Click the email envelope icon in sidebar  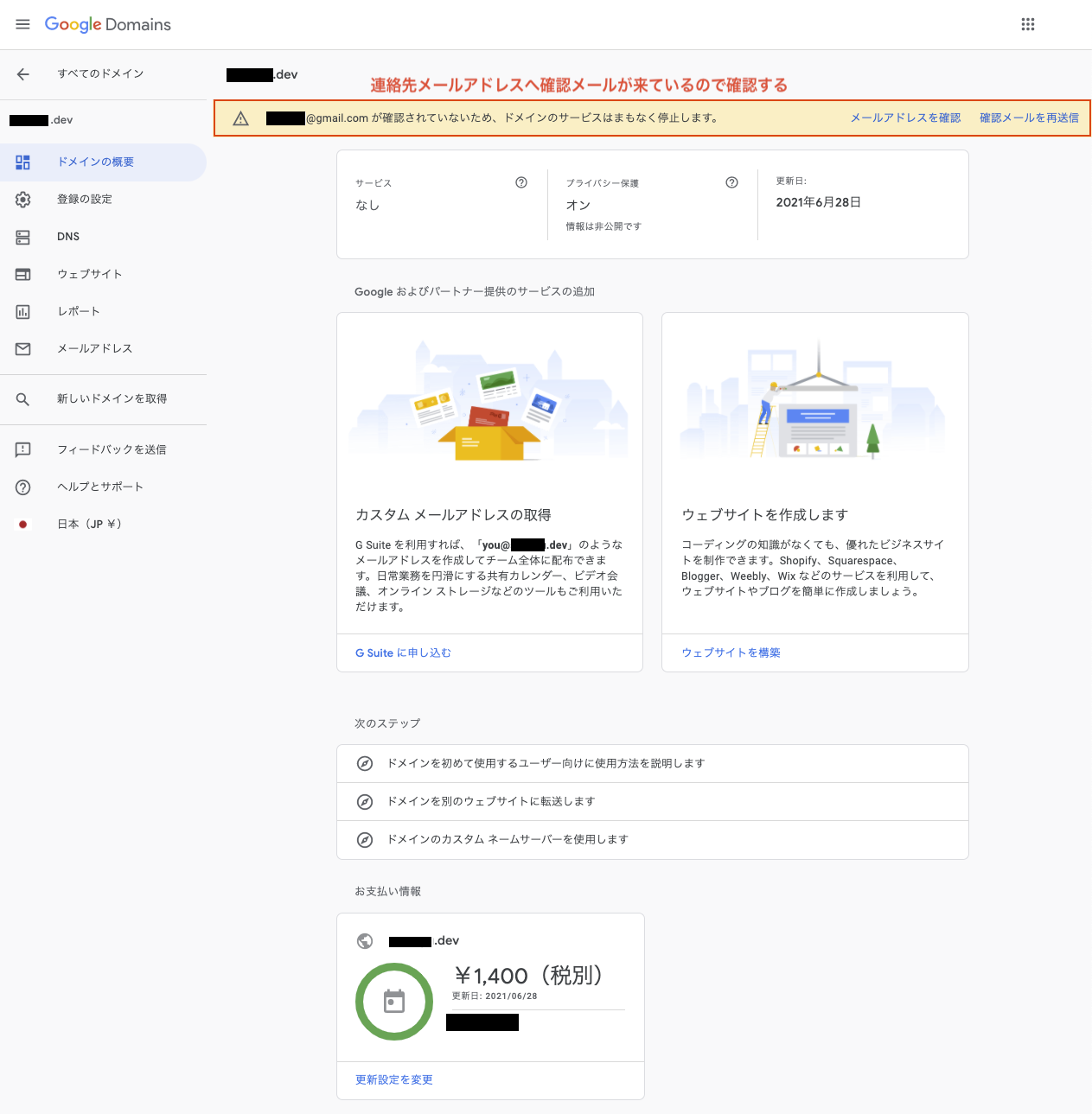coord(23,349)
